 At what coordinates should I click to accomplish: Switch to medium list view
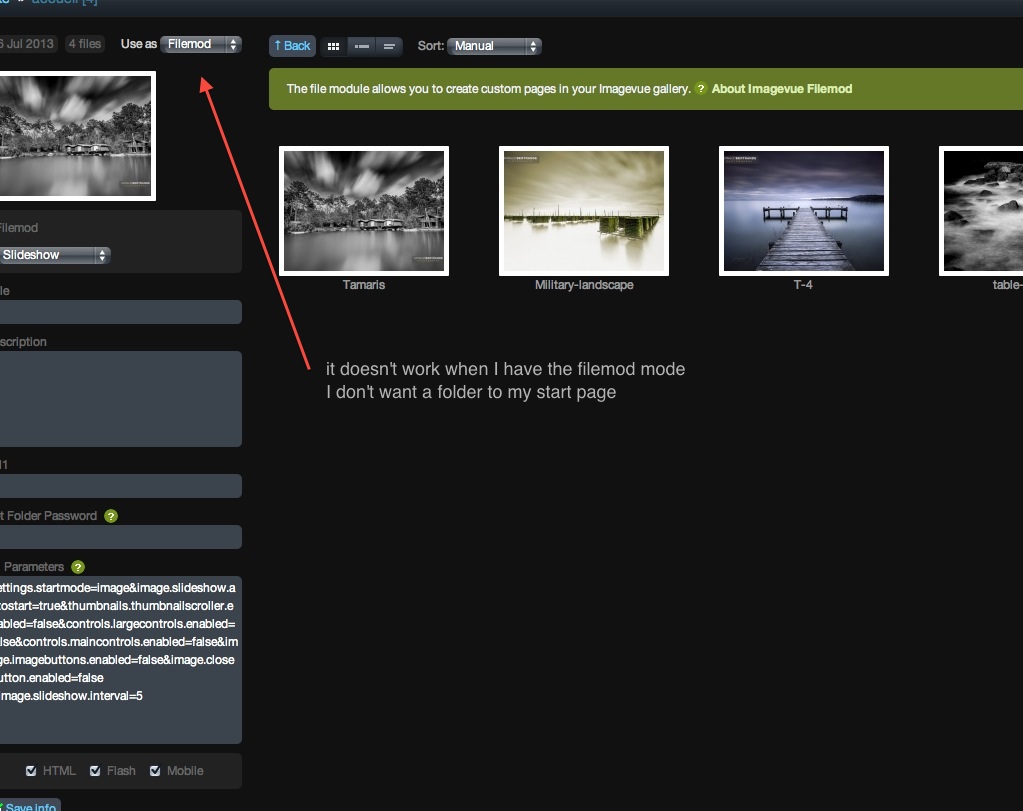pyautogui.click(x=361, y=46)
